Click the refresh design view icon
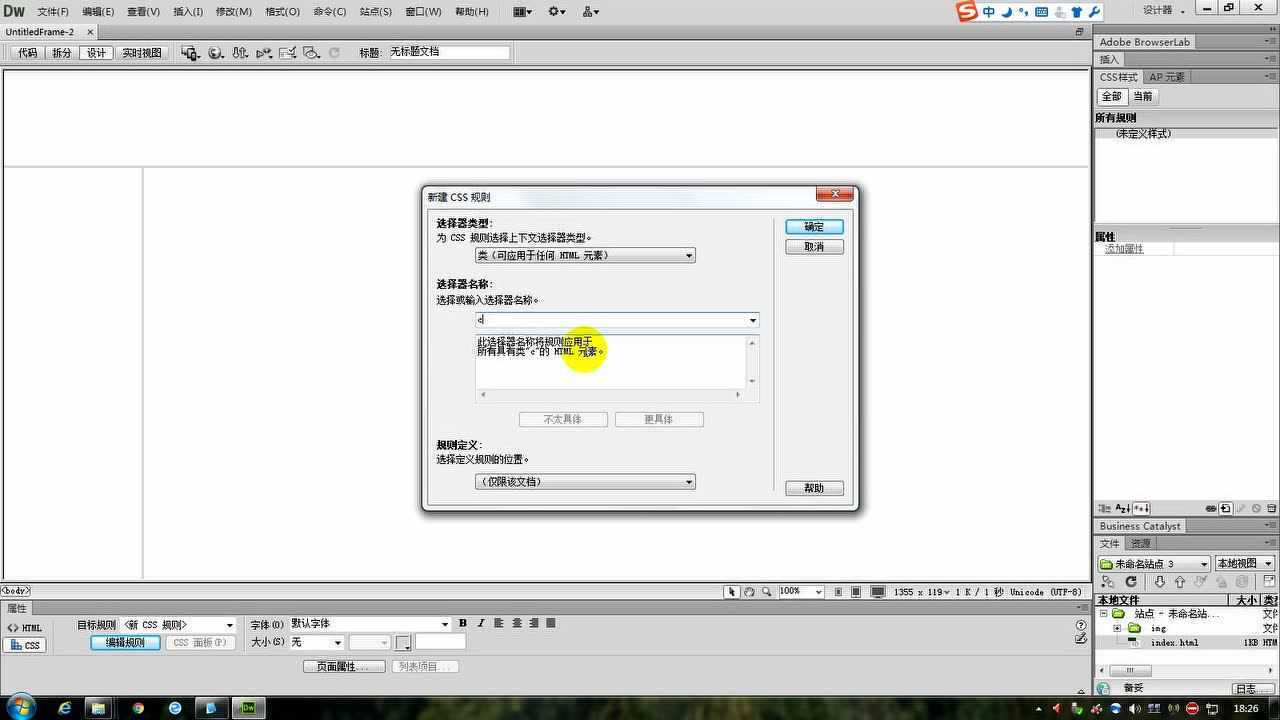 click(335, 53)
